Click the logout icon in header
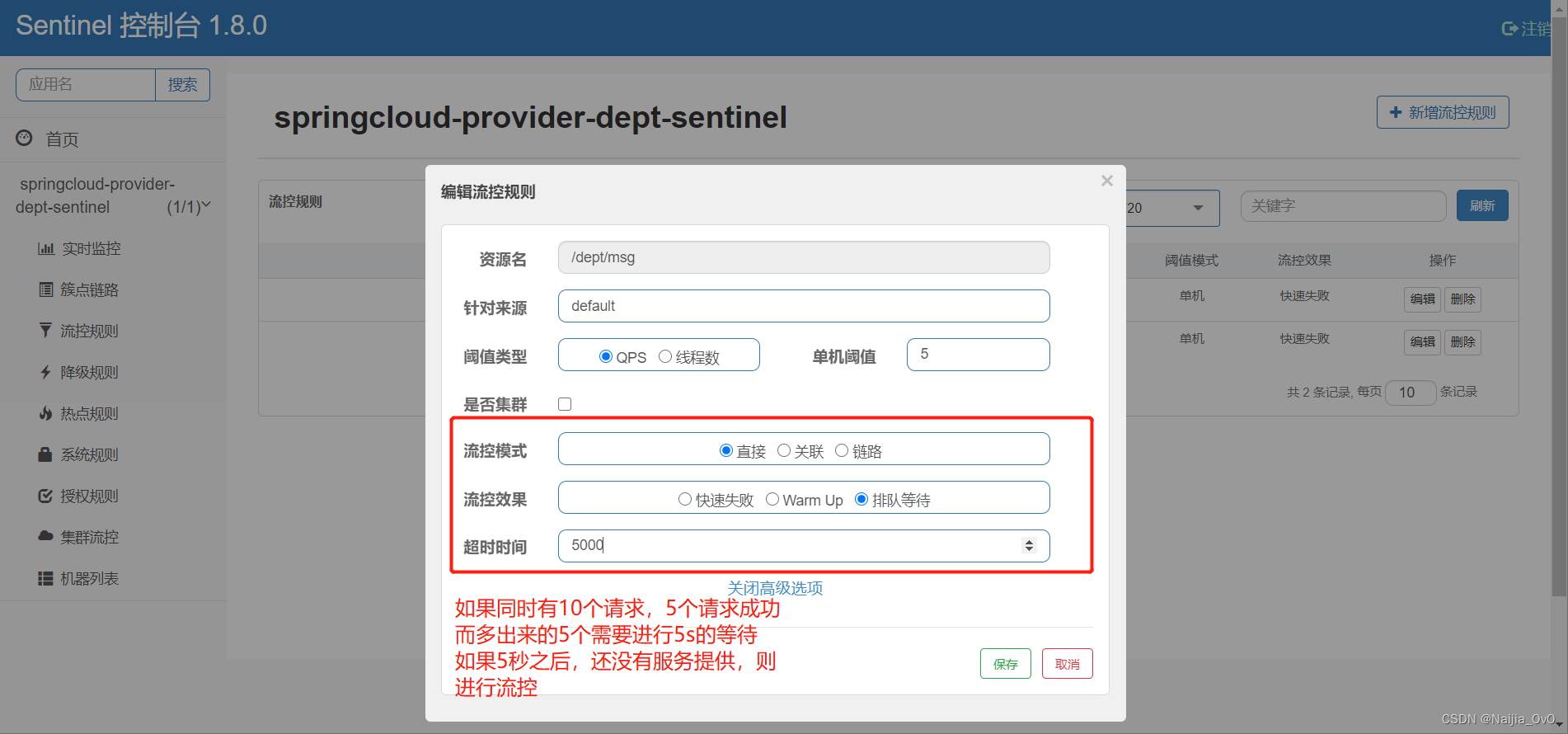This screenshot has height=734, width=1568. pyautogui.click(x=1509, y=29)
